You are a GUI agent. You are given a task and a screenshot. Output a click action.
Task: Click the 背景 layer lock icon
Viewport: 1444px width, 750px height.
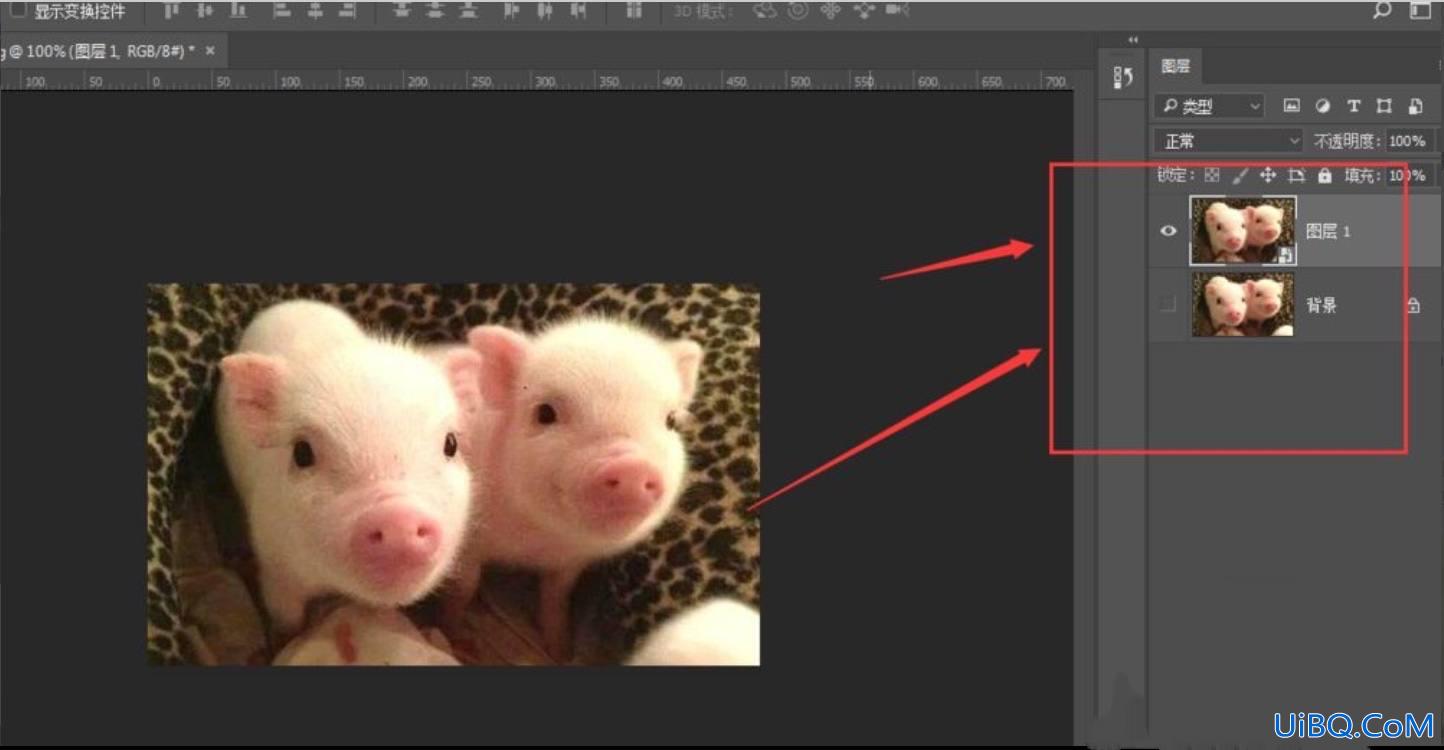[x=1413, y=305]
